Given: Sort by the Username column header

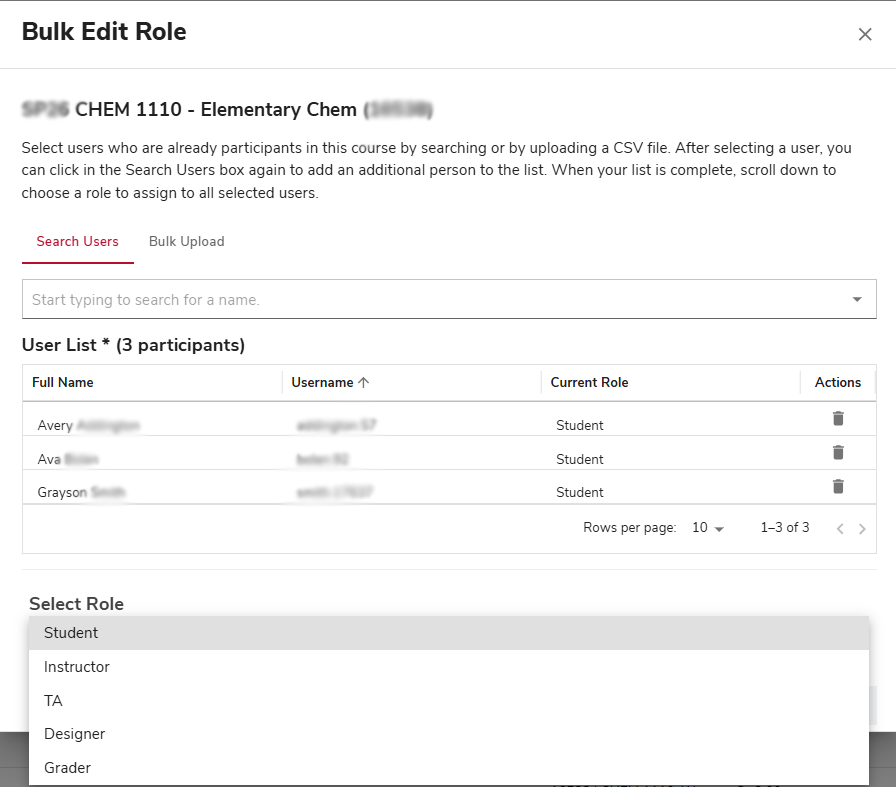Looking at the screenshot, I should click(x=322, y=382).
